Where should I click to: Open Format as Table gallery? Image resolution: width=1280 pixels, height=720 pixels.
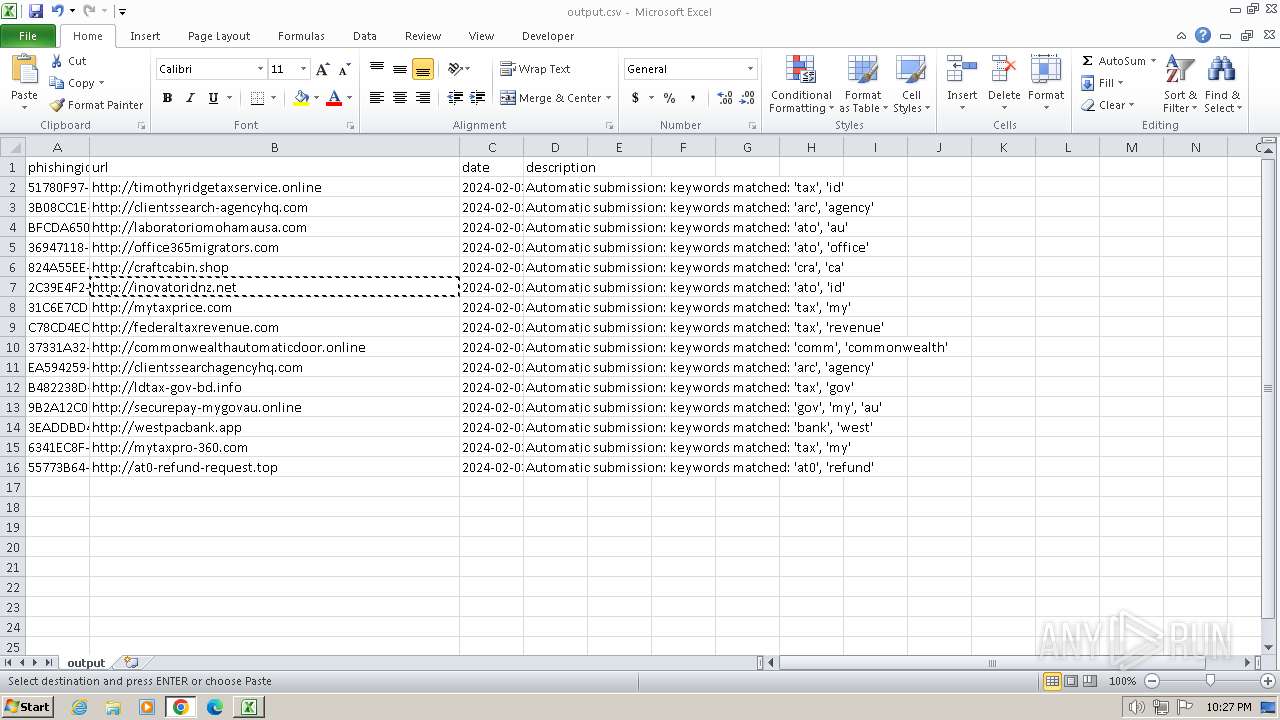tap(862, 84)
